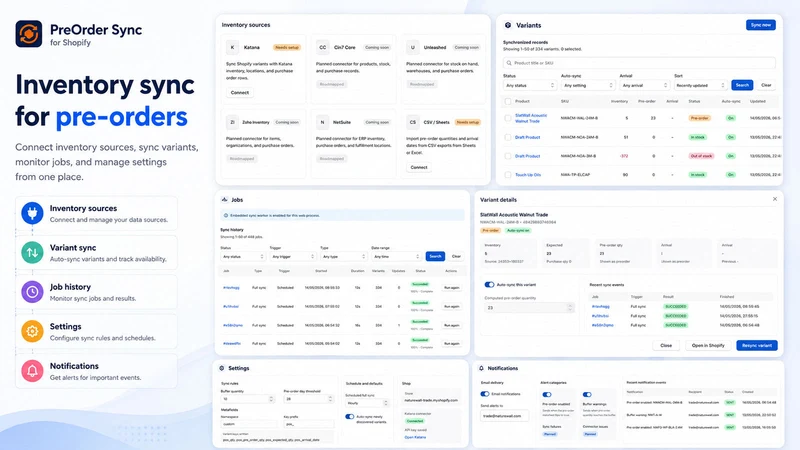Screen dimensions: 800x450
Task: Open the Date range 'Any time' dropdown
Action: click(x=396, y=257)
